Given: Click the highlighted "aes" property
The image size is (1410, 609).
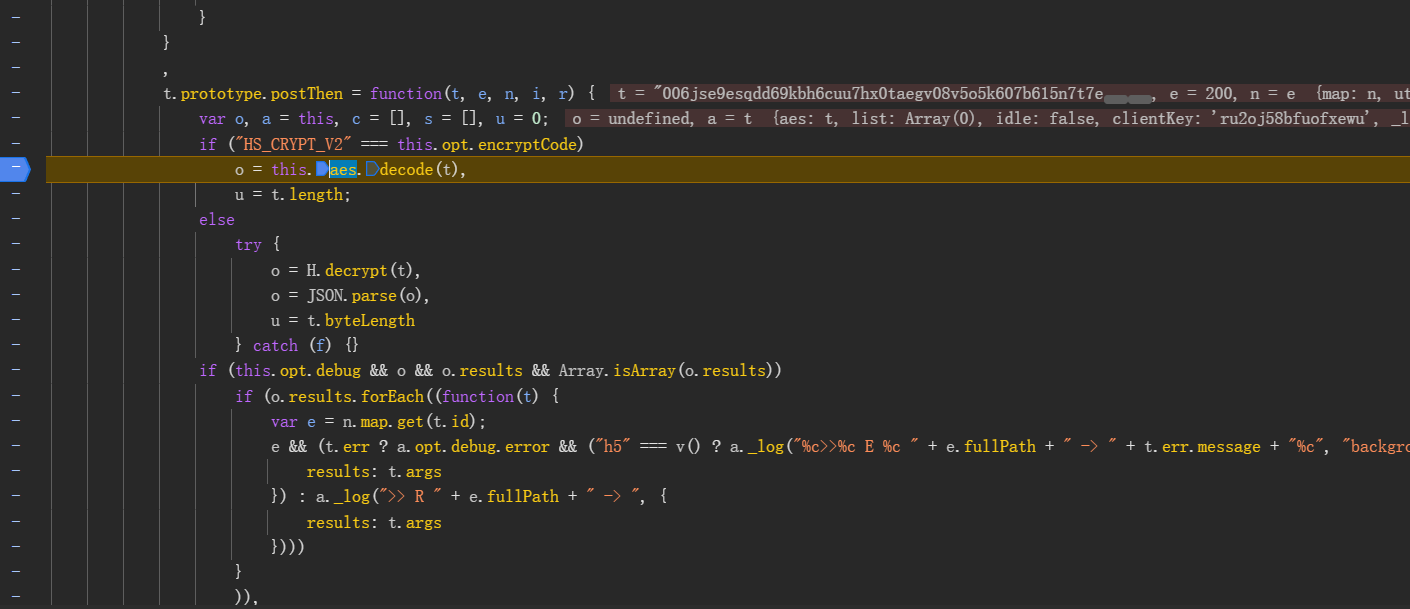Looking at the screenshot, I should pyautogui.click(x=343, y=170).
